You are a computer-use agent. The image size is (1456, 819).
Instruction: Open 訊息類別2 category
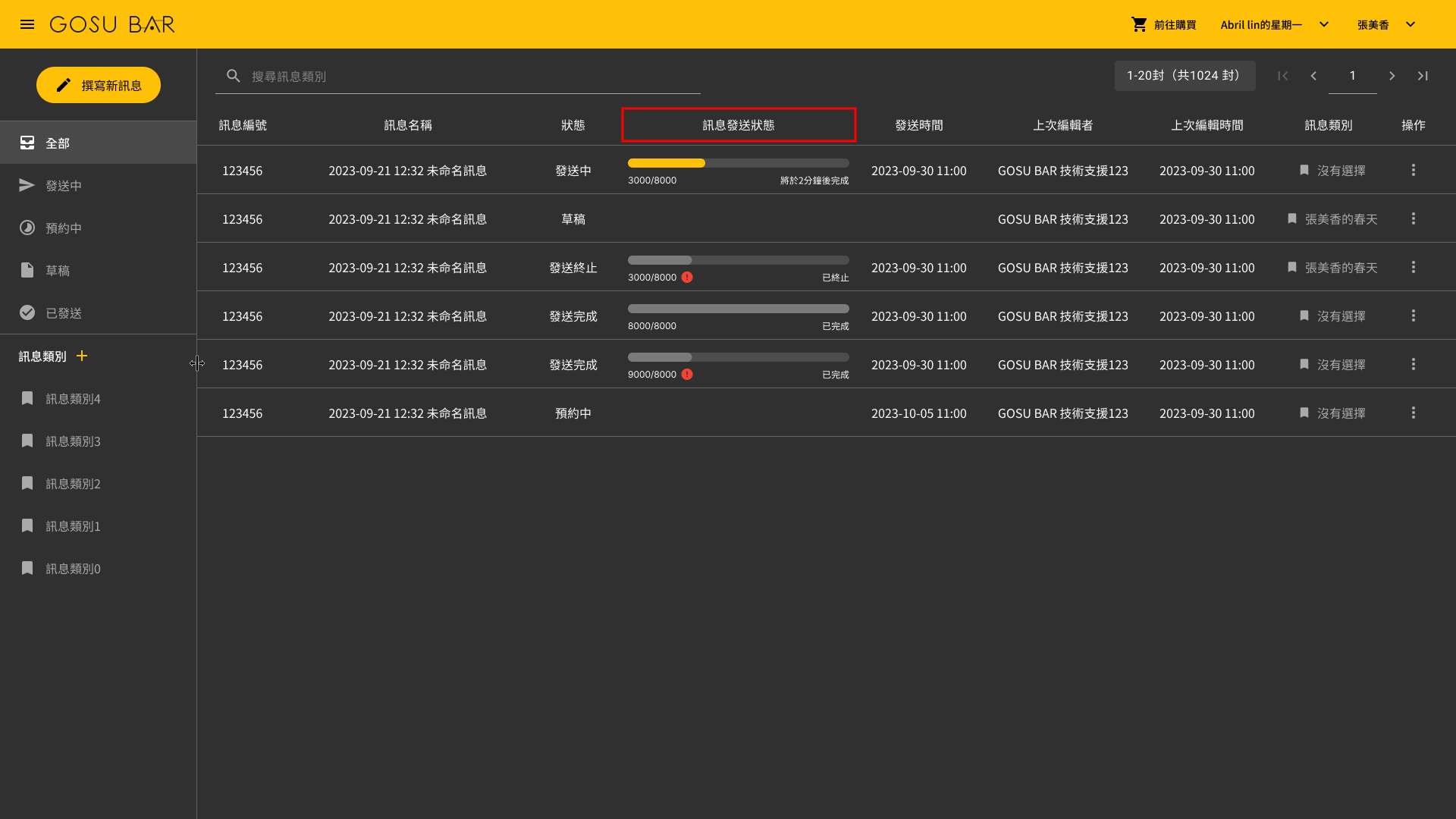99,483
